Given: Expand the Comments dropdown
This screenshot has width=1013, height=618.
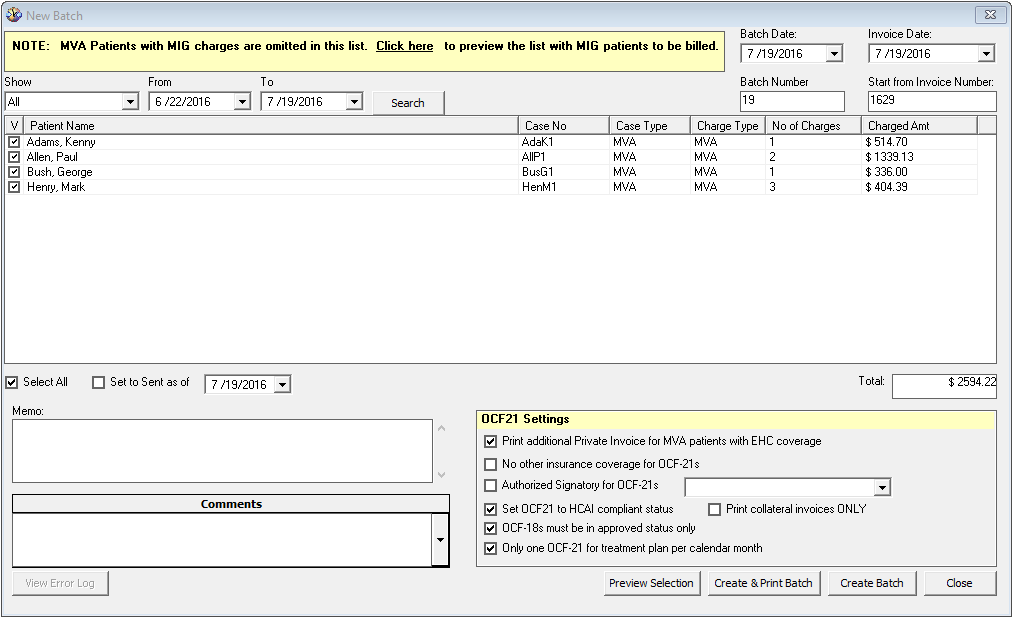Looking at the screenshot, I should pos(440,540).
